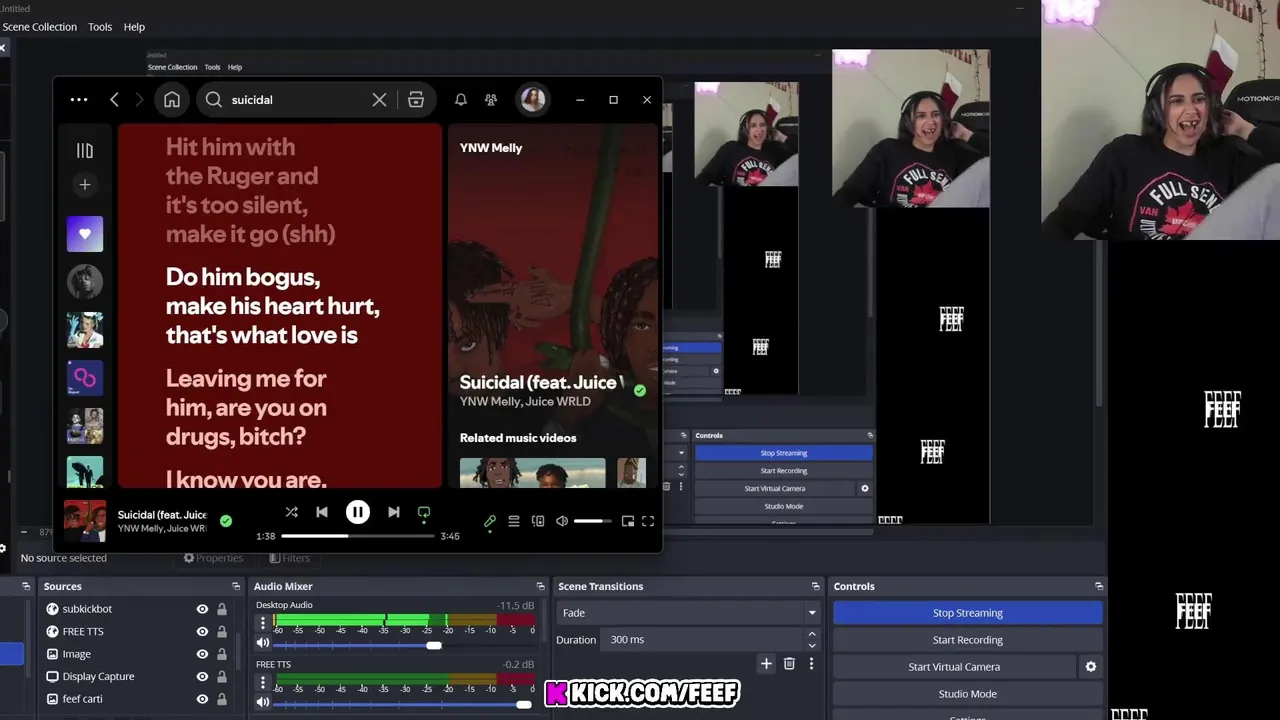The image size is (1280, 720).
Task: Click Studio Mode button
Action: pos(967,694)
